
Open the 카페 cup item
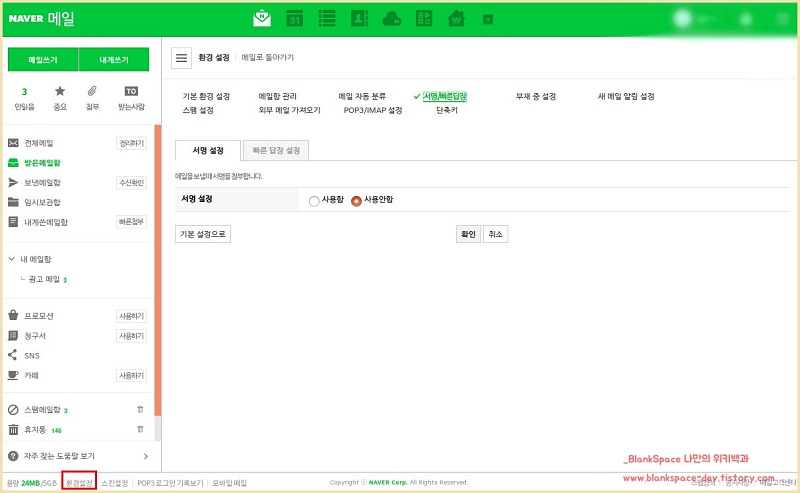[31, 376]
